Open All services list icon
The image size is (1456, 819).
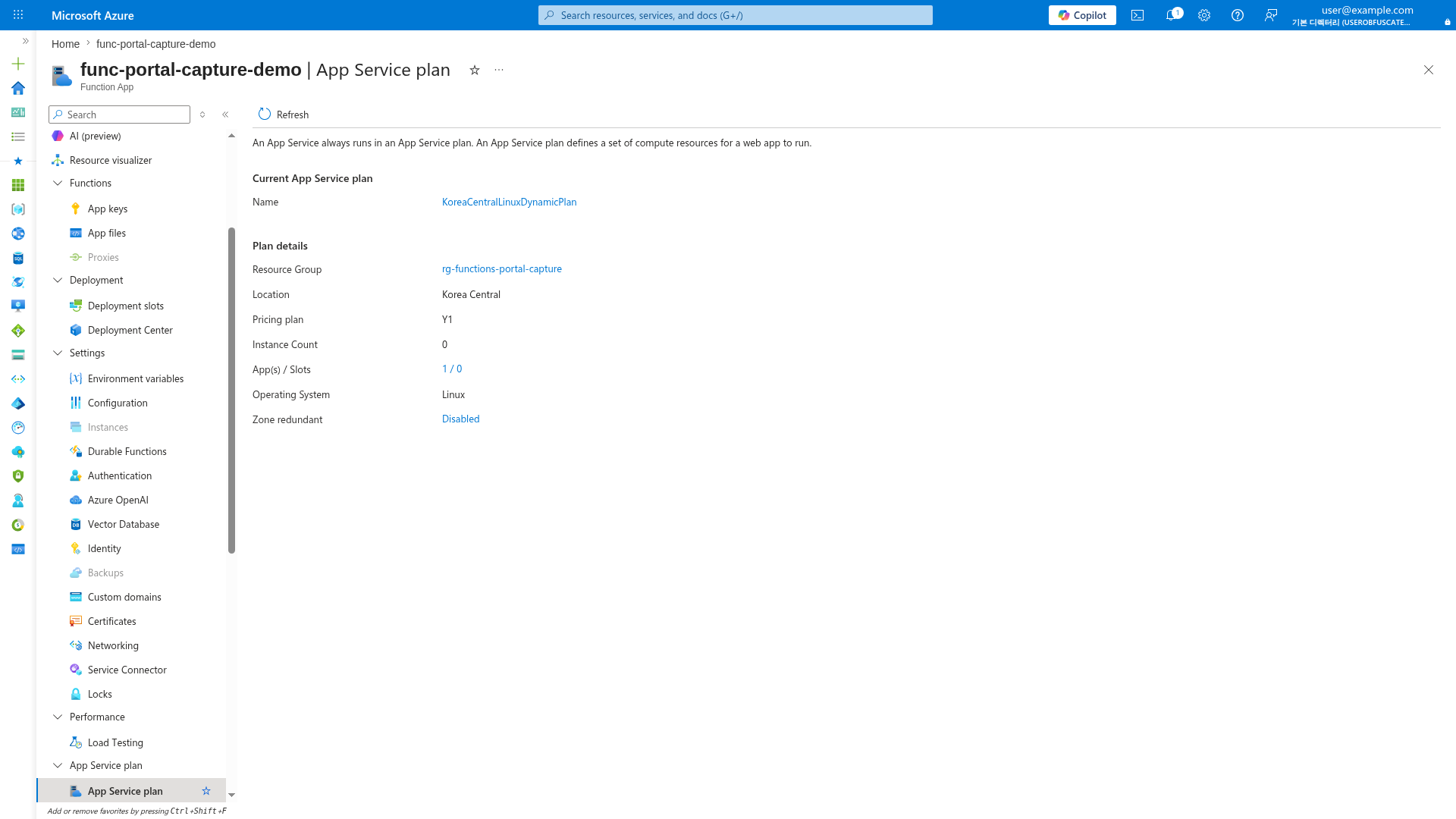(x=18, y=136)
